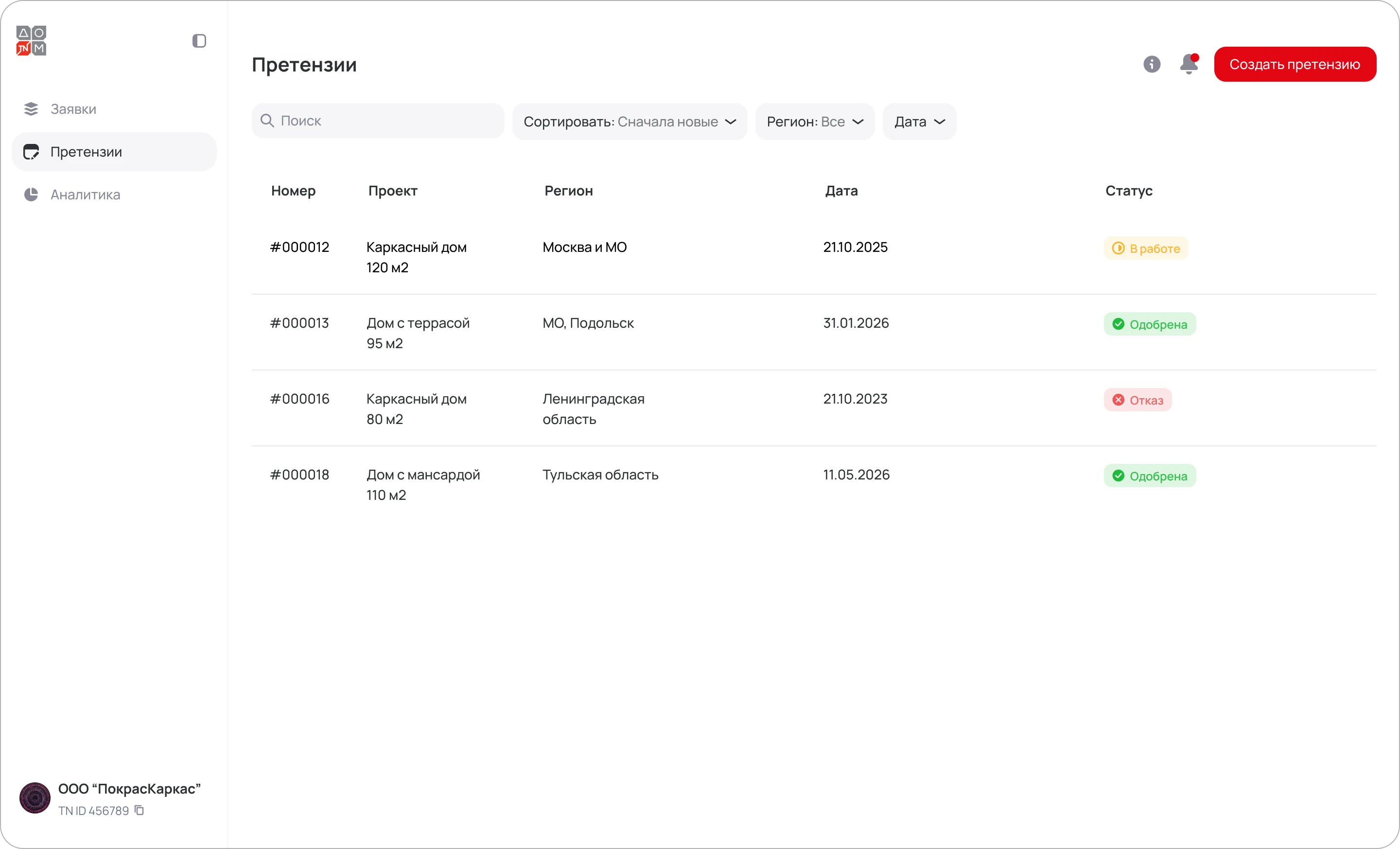The image size is (1400, 849).
Task: Click the Отказ status badge
Action: pos(1137,400)
